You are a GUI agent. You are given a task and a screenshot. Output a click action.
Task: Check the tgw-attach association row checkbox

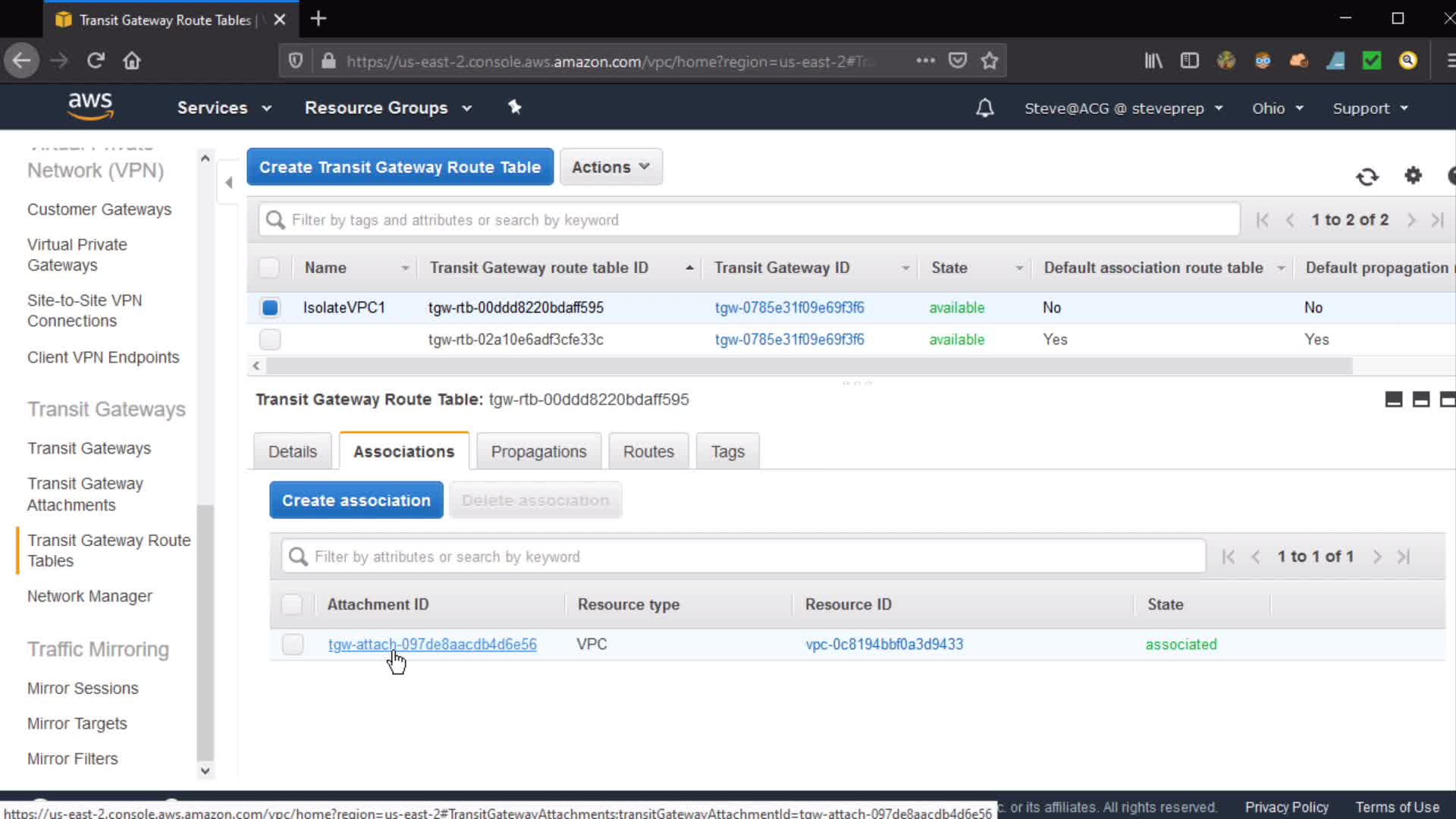tap(293, 645)
